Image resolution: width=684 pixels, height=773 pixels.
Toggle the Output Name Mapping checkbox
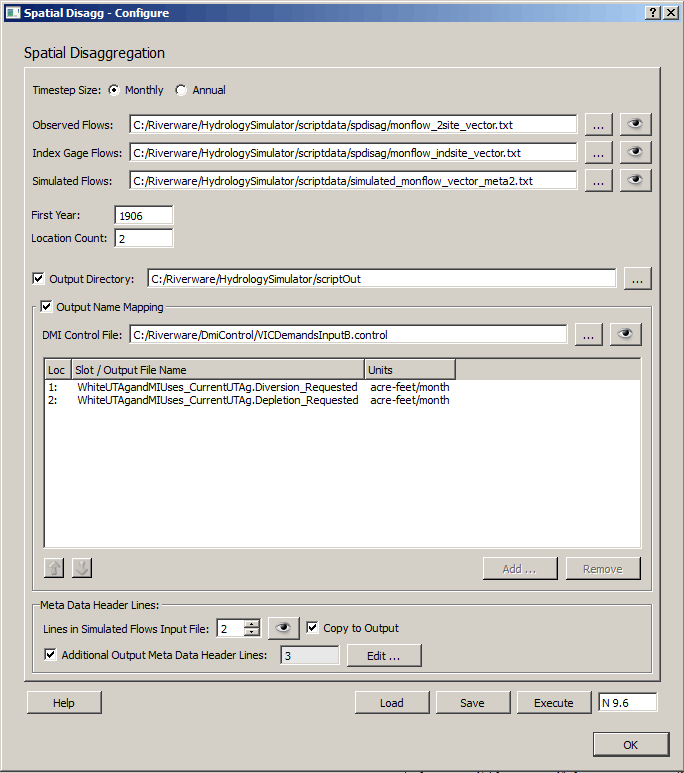[46, 307]
